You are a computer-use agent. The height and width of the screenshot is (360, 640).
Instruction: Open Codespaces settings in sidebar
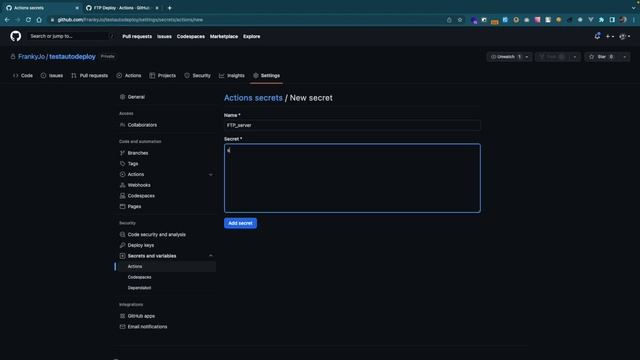166,196
